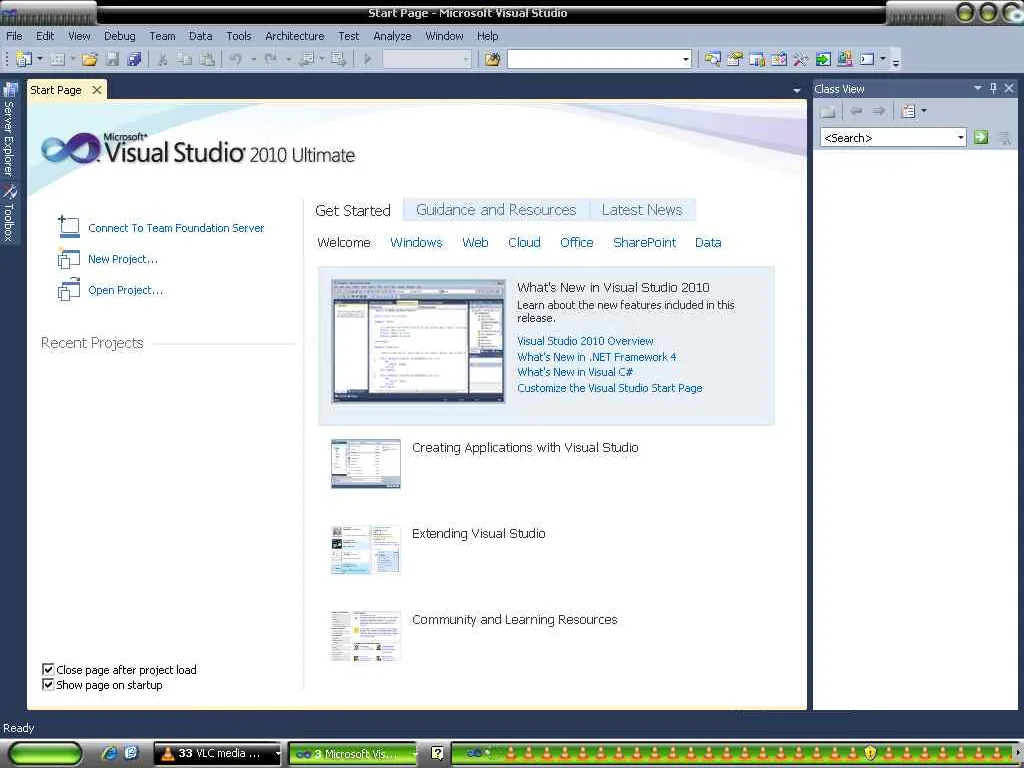Click Class View Forward arrow icon

879,112
